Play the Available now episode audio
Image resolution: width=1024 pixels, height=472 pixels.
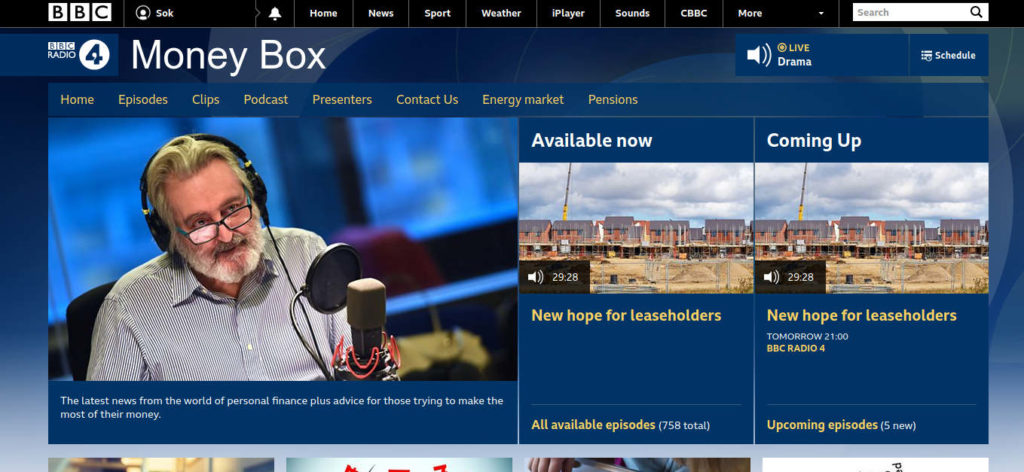click(x=537, y=277)
